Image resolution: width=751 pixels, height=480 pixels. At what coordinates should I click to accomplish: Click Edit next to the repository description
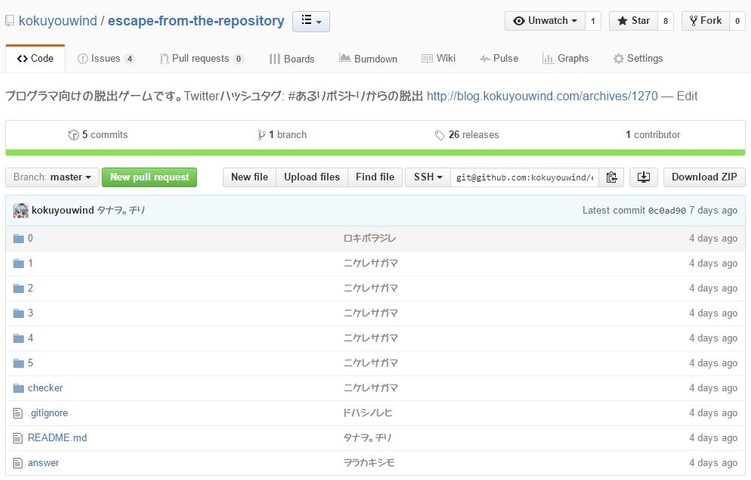[x=687, y=96]
